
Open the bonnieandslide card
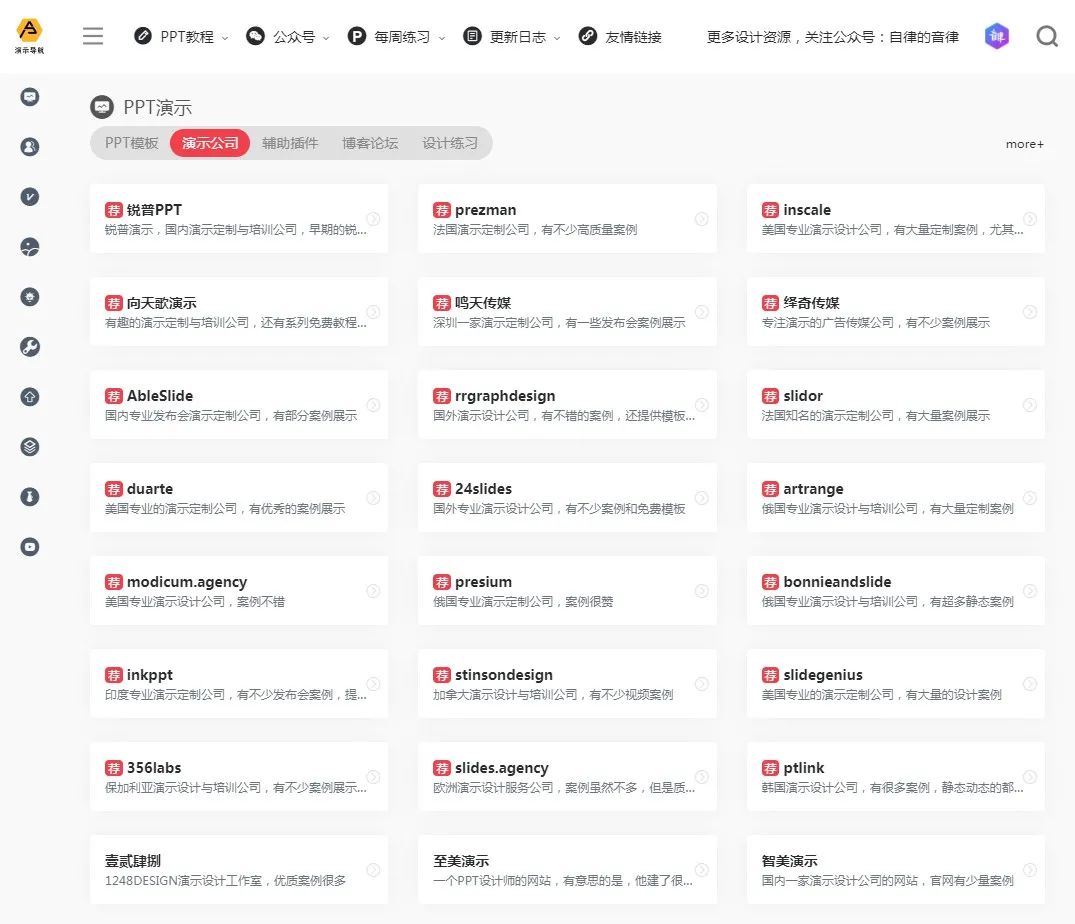click(895, 591)
